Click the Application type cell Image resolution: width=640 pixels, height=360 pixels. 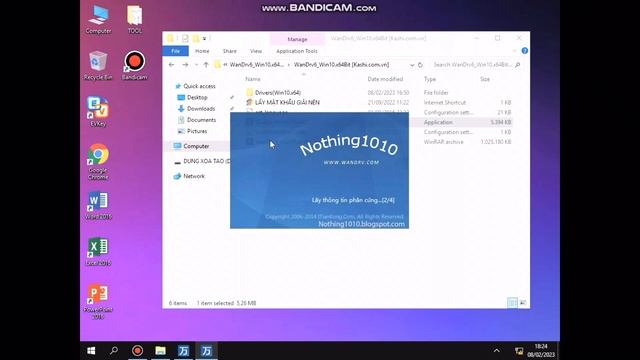tap(438, 122)
